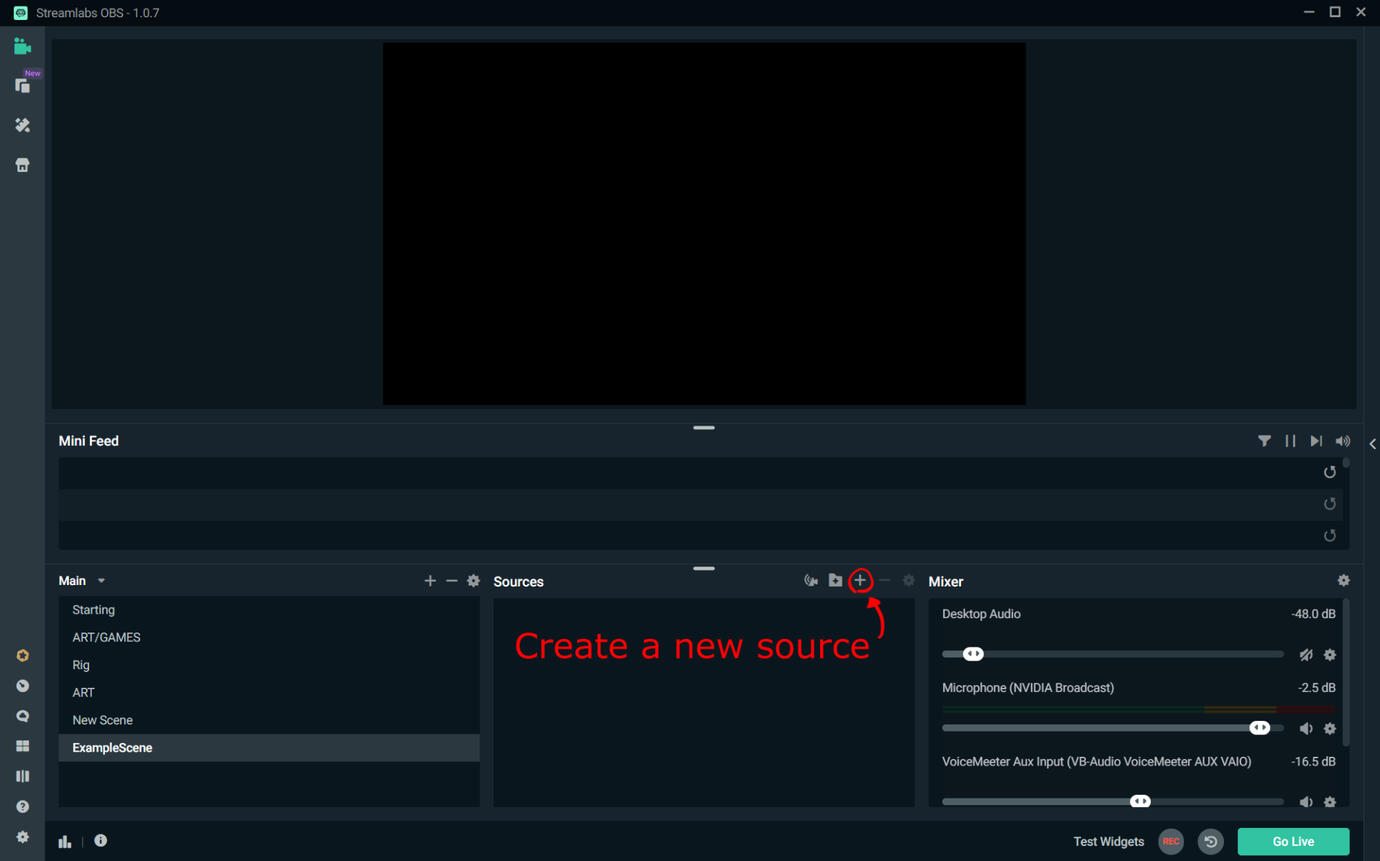This screenshot has height=861, width=1380.
Task: Select the ART/GAMES scene
Action: tap(106, 637)
